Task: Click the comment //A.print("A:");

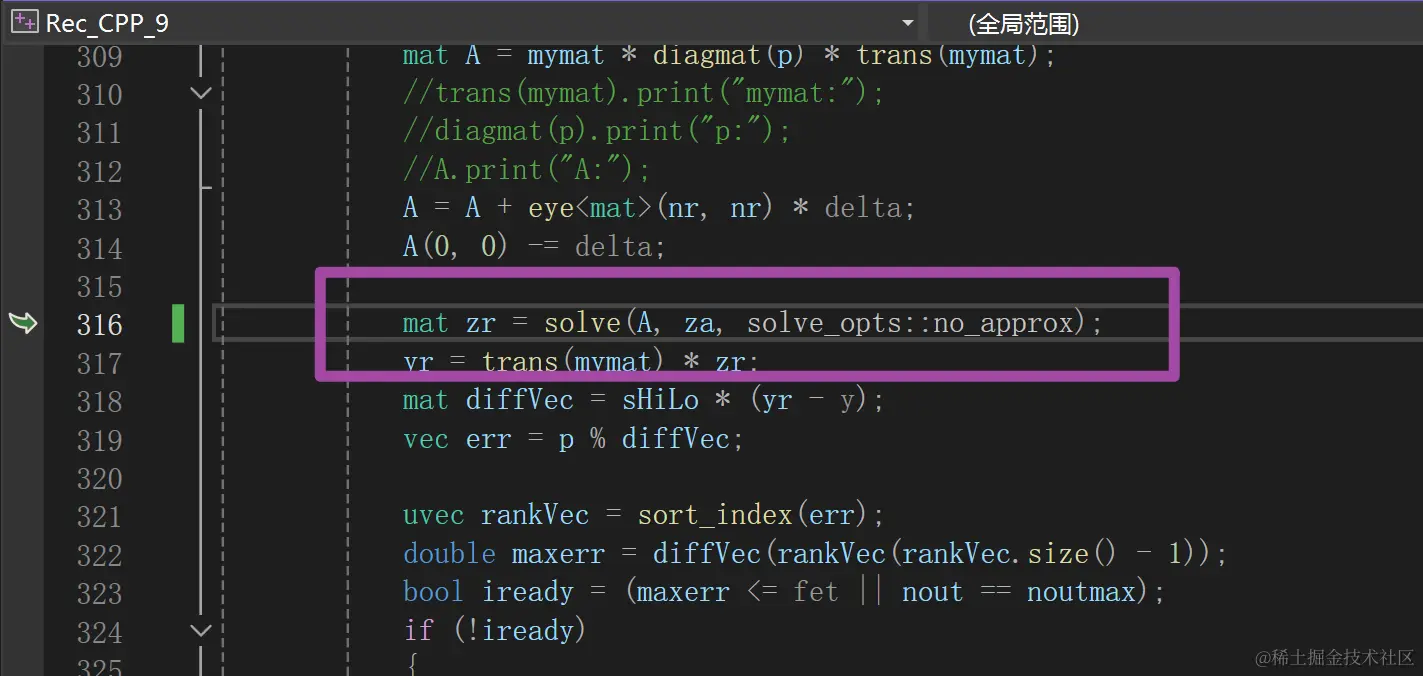Action: [x=527, y=170]
